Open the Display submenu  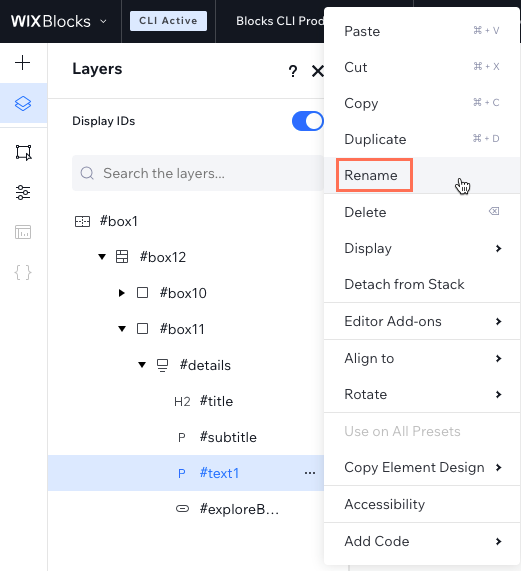pyautogui.click(x=422, y=248)
